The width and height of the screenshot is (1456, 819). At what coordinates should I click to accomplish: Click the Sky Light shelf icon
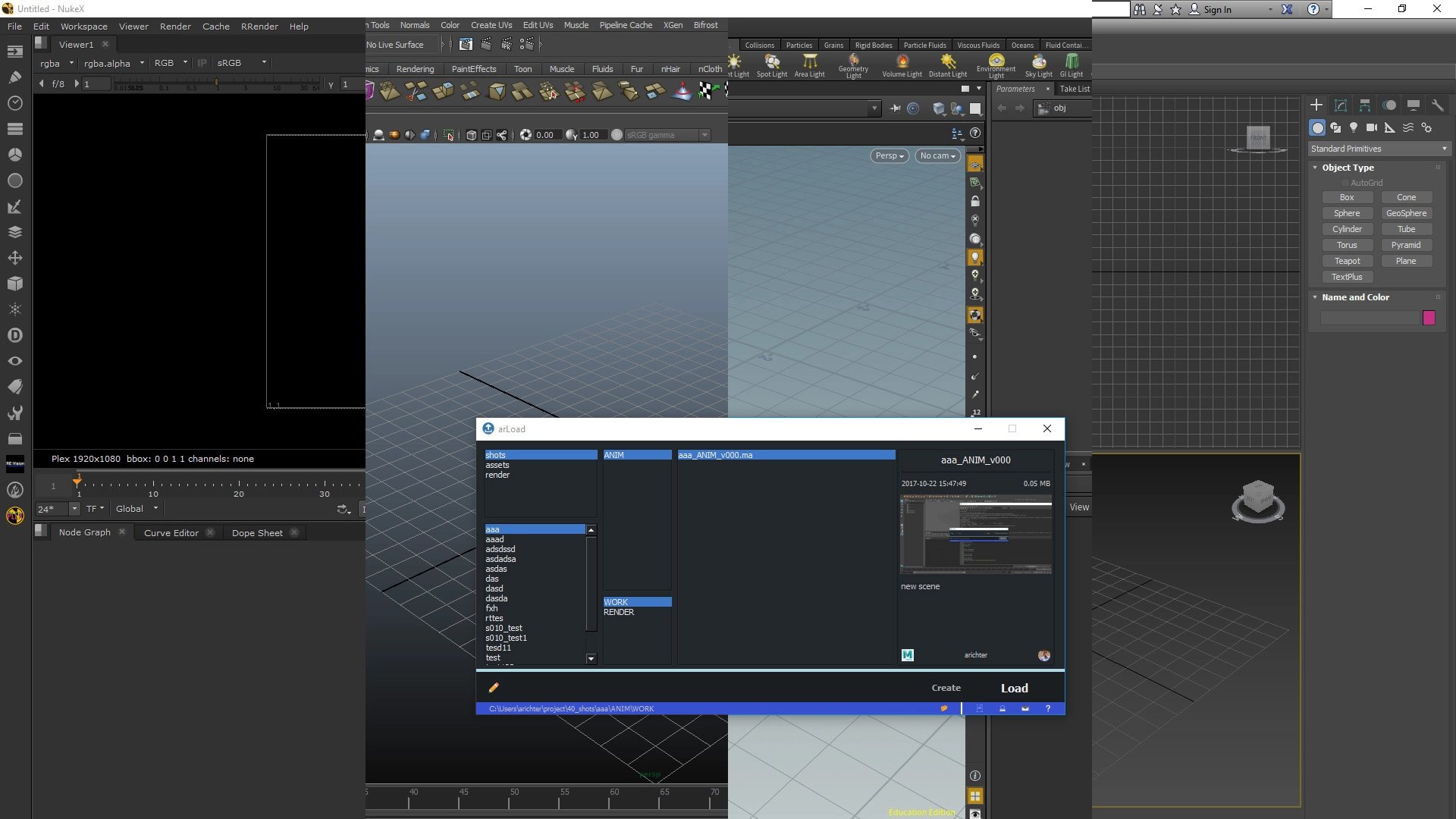click(1039, 65)
